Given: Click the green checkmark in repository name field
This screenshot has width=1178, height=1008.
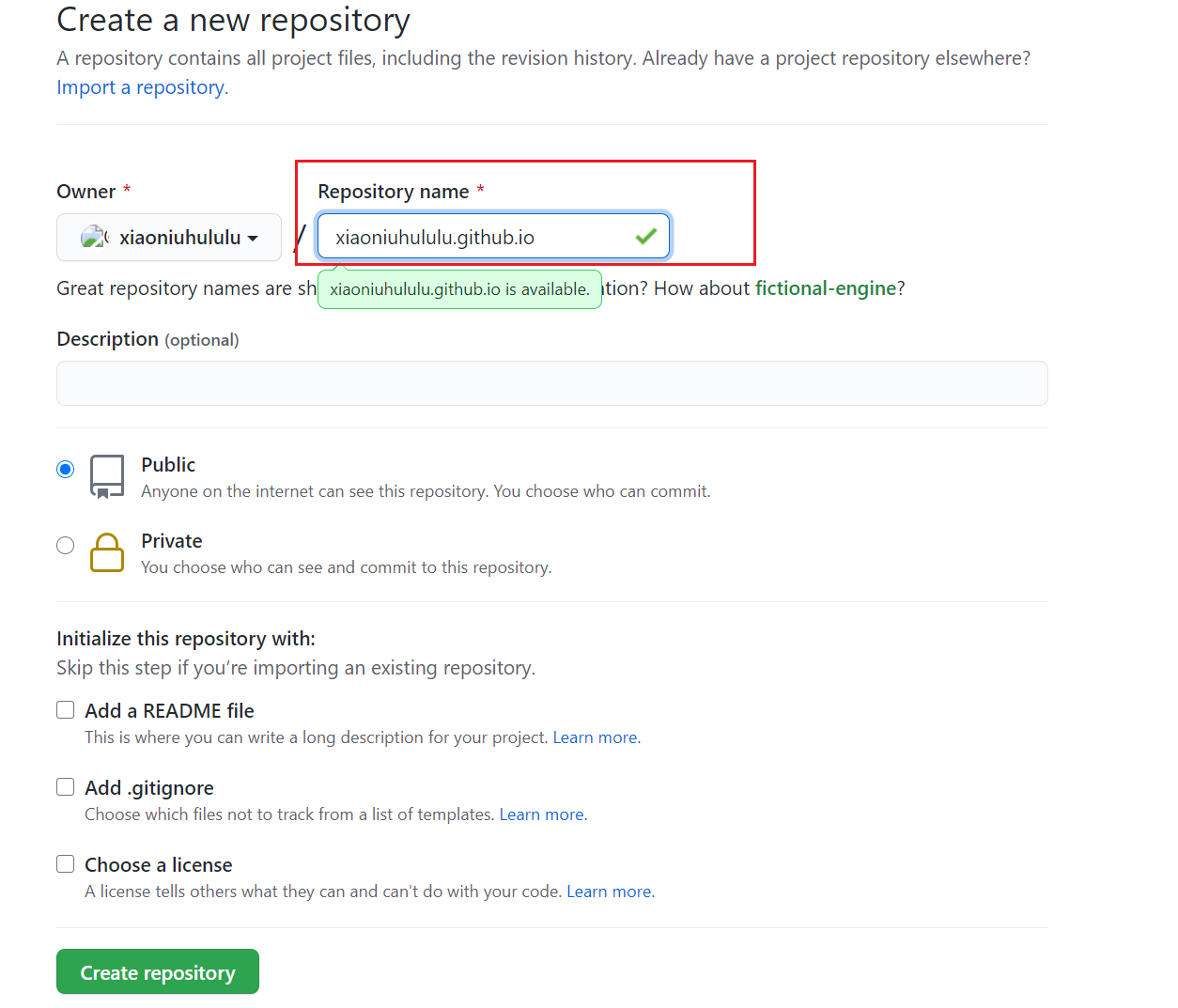Looking at the screenshot, I should [645, 236].
